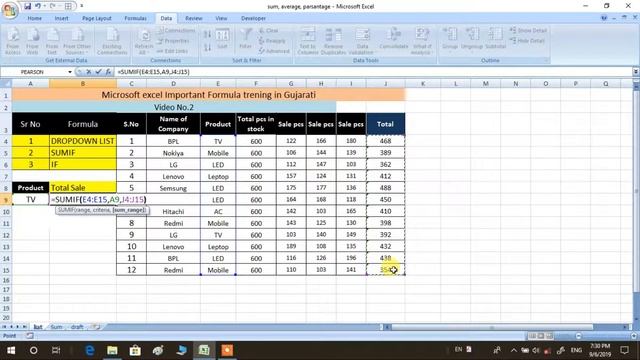This screenshot has width=640, height=360.
Task: Open the Formulas tab
Action: 135,18
